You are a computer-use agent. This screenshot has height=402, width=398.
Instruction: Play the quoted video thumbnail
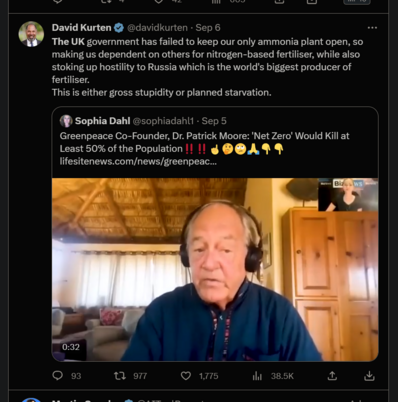click(215, 269)
